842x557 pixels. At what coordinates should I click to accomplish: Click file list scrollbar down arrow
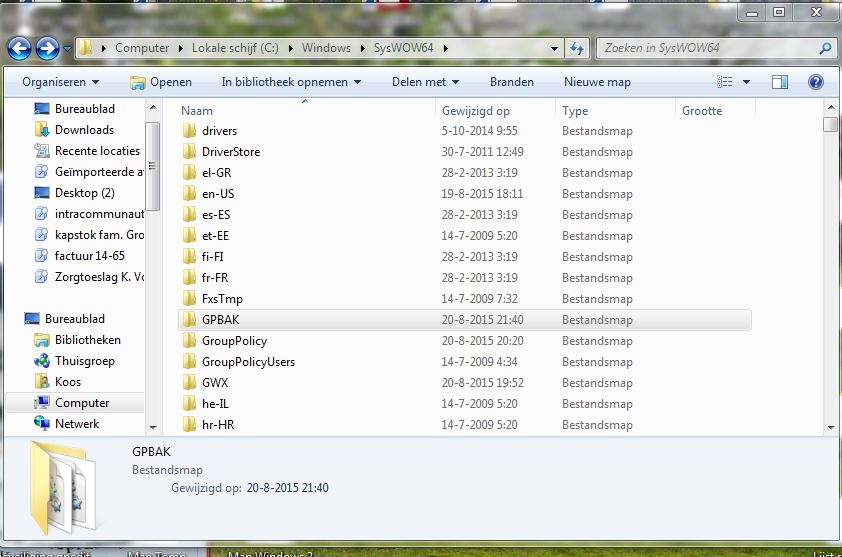point(831,428)
